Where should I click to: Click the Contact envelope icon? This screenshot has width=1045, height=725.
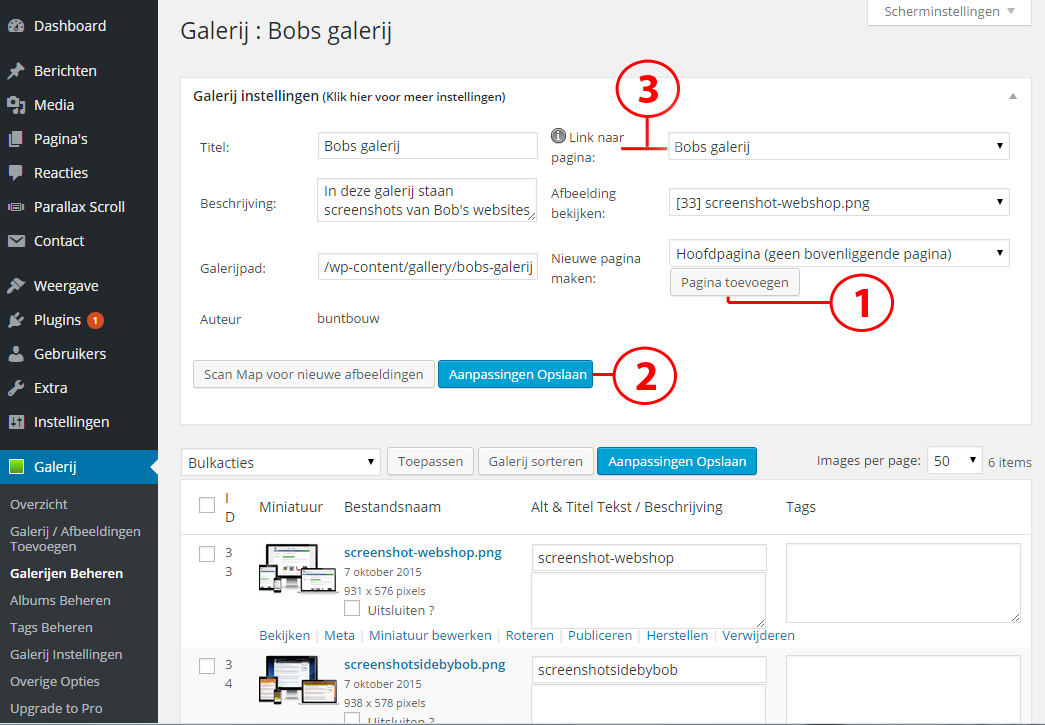[16, 241]
